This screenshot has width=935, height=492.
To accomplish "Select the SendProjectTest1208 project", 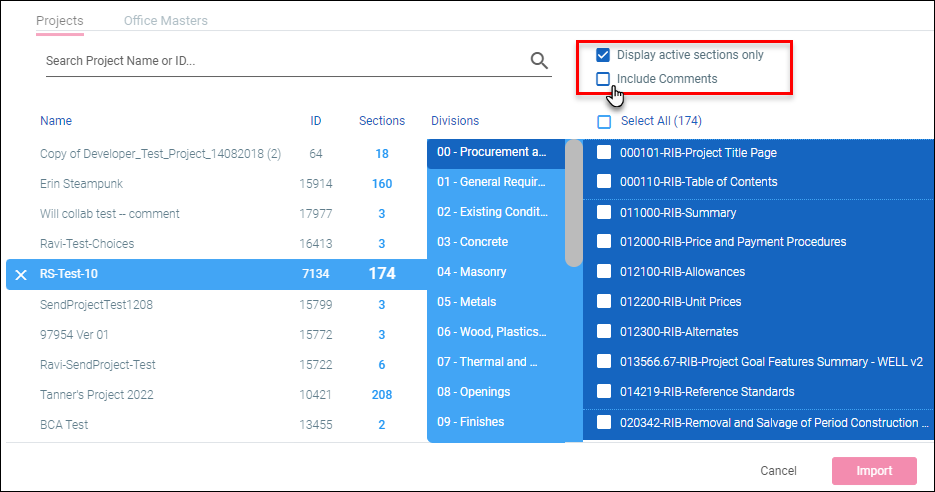I will 96,305.
